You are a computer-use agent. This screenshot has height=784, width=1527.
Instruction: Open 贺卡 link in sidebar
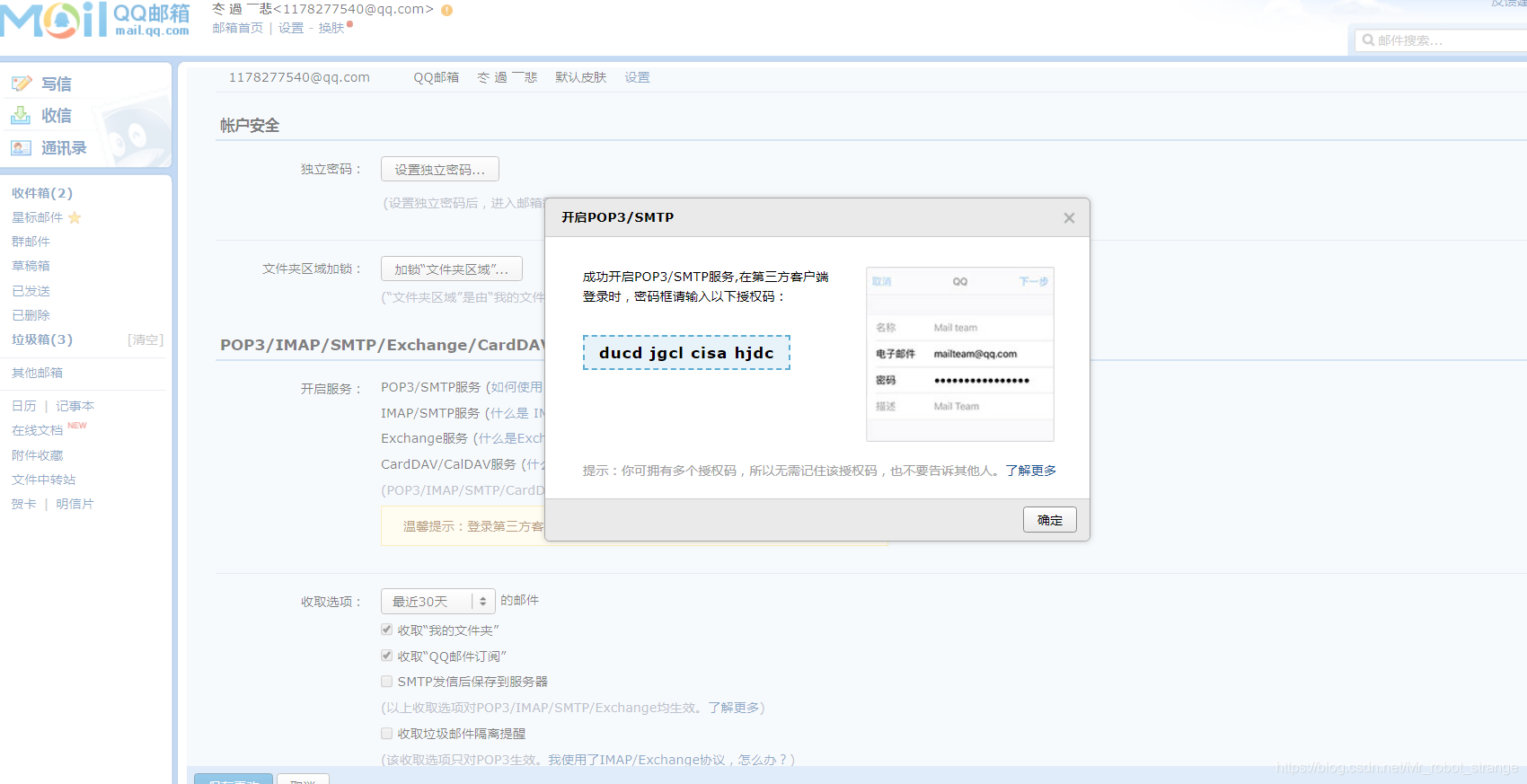(x=23, y=504)
